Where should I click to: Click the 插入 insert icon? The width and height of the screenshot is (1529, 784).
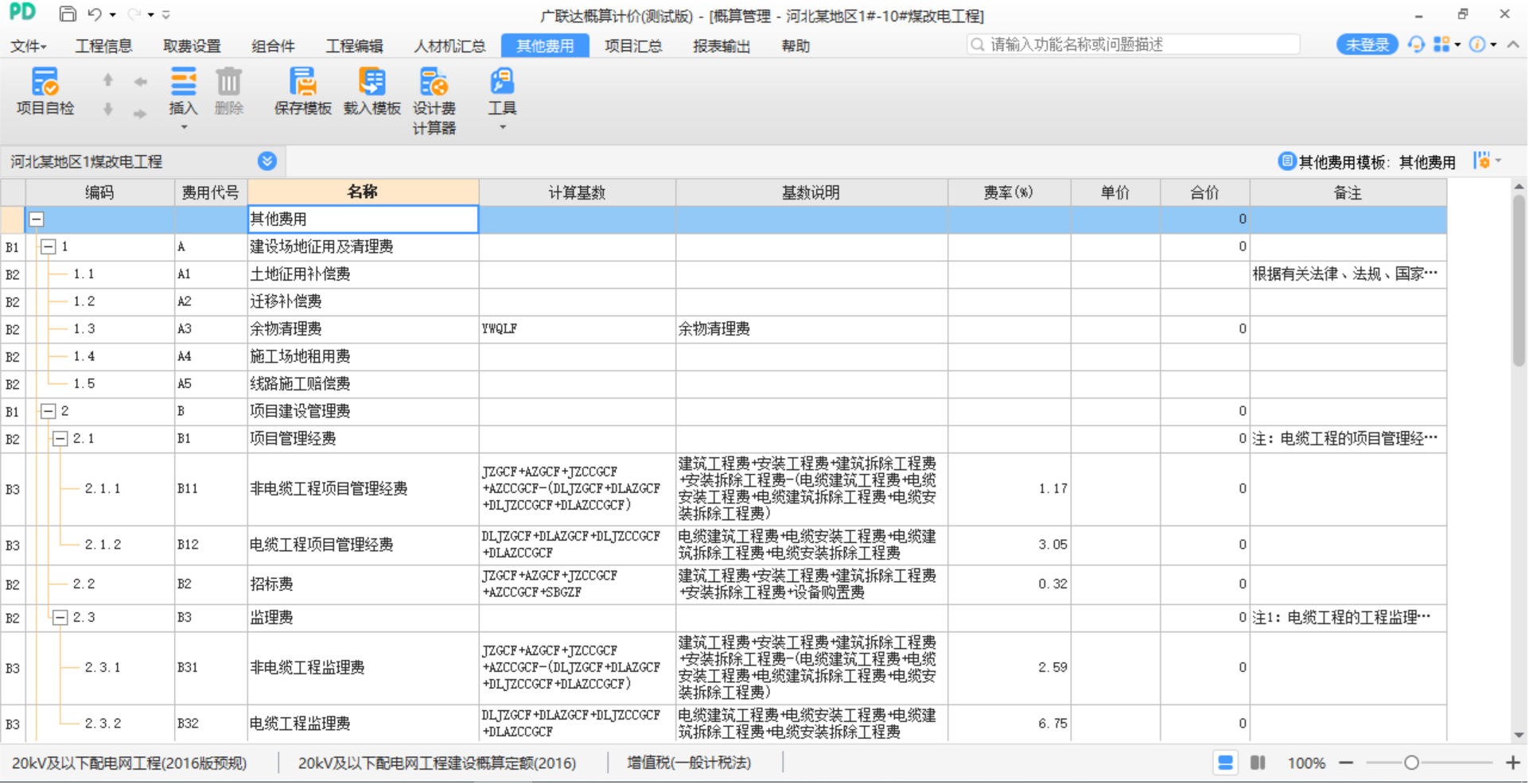[x=183, y=82]
